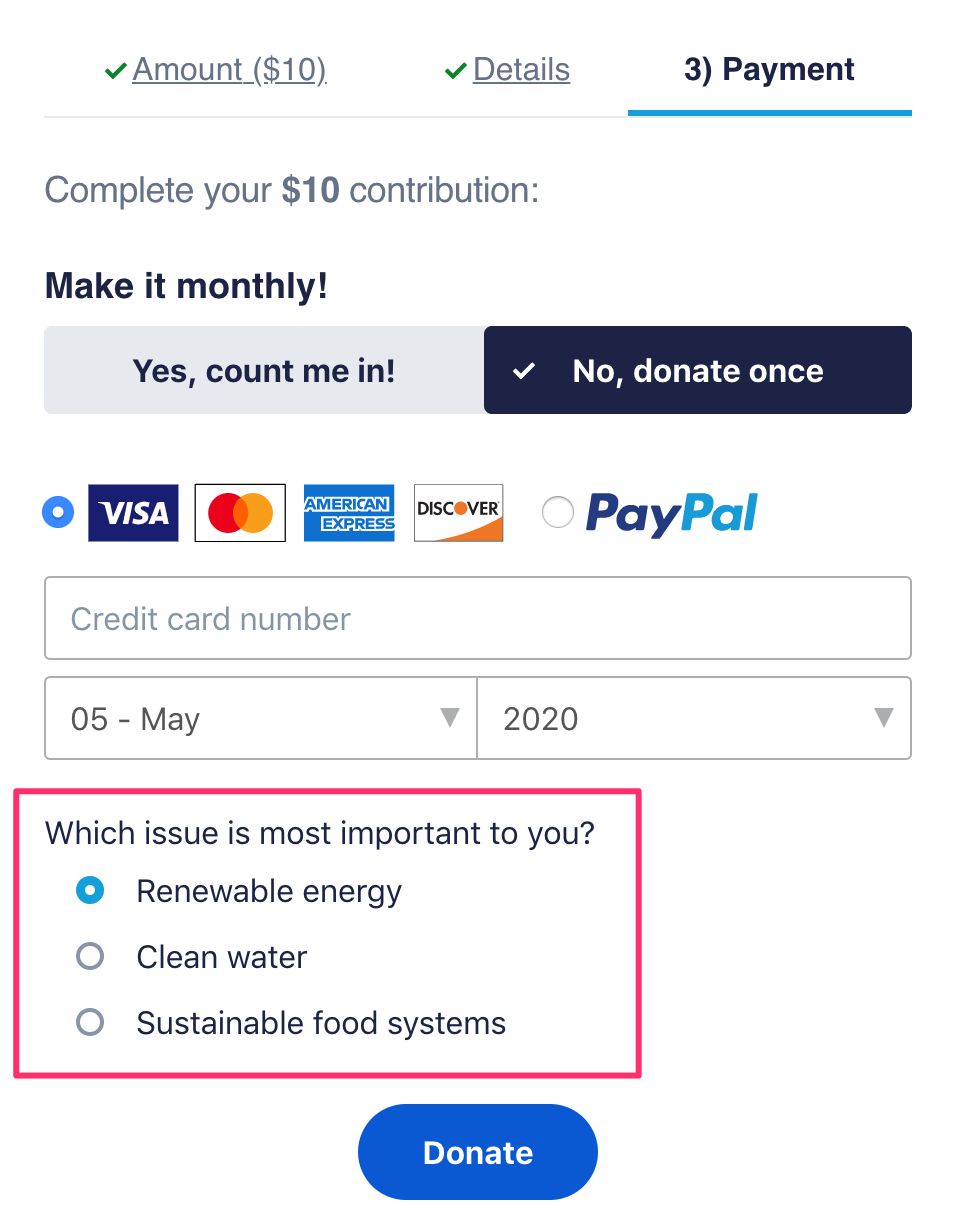This screenshot has height=1230, width=972.
Task: Select the Renewable energy option
Action: [90, 891]
